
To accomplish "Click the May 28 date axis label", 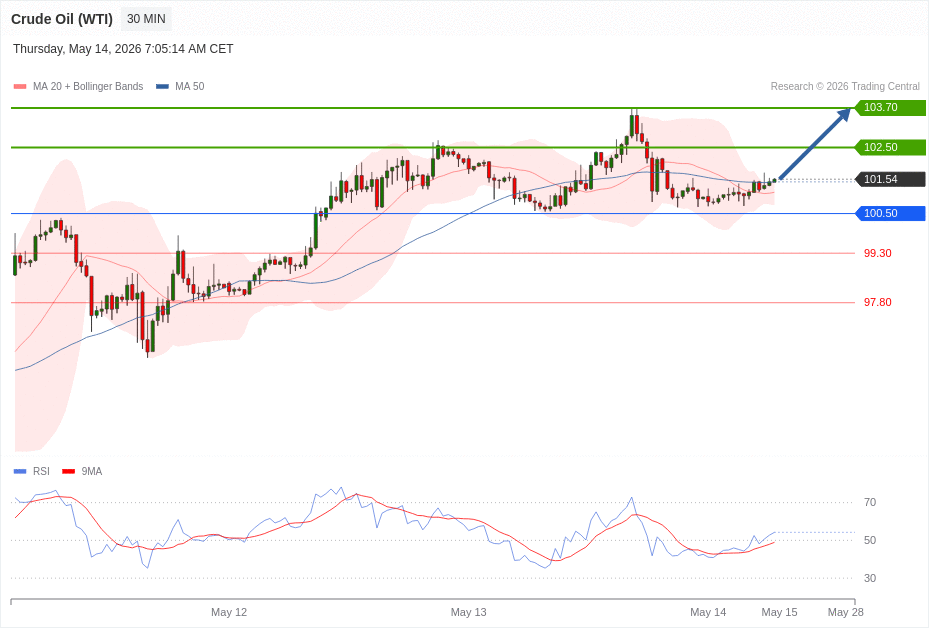I will point(845,612).
